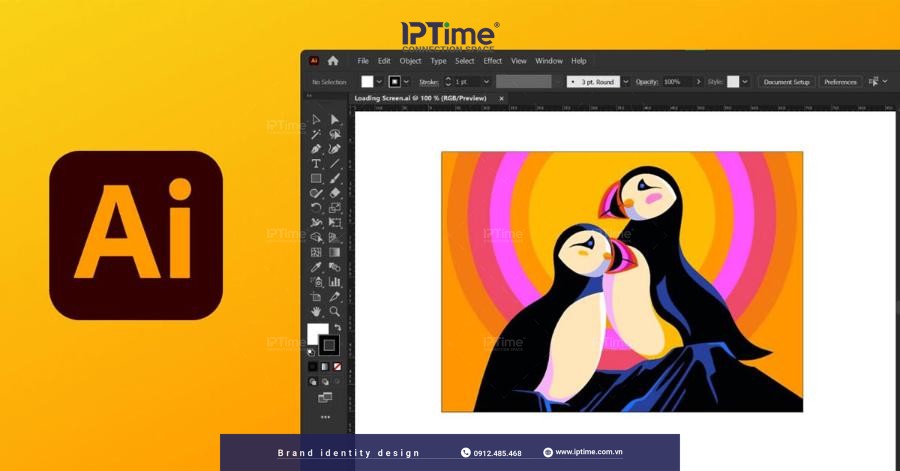Open Transparency via Opacity label
This screenshot has height=471, width=900.
point(647,82)
